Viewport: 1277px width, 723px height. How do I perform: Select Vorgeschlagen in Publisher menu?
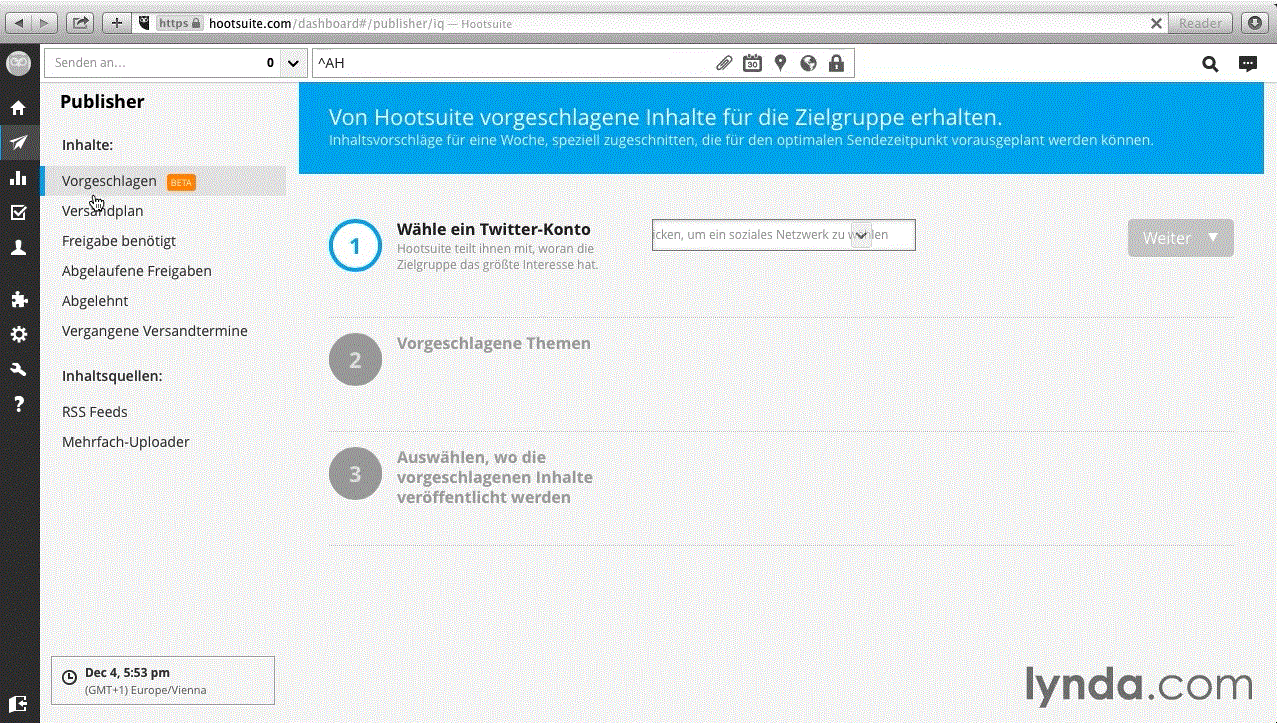point(109,181)
